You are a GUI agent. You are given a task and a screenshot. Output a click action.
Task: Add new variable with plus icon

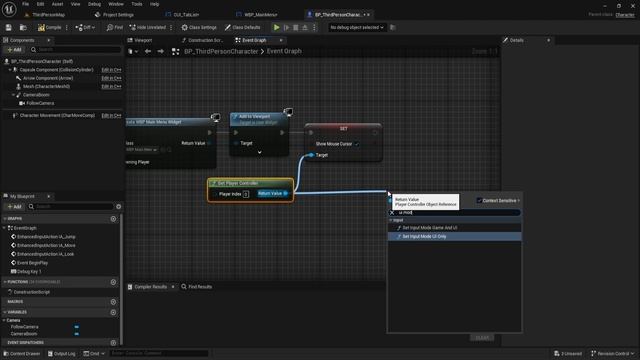click(113, 312)
